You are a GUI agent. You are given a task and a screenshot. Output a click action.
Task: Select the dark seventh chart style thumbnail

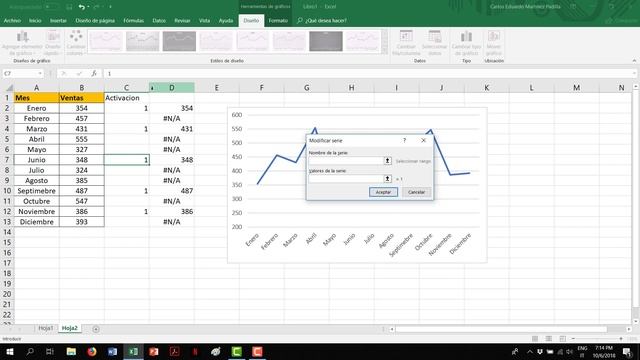[x=326, y=41]
